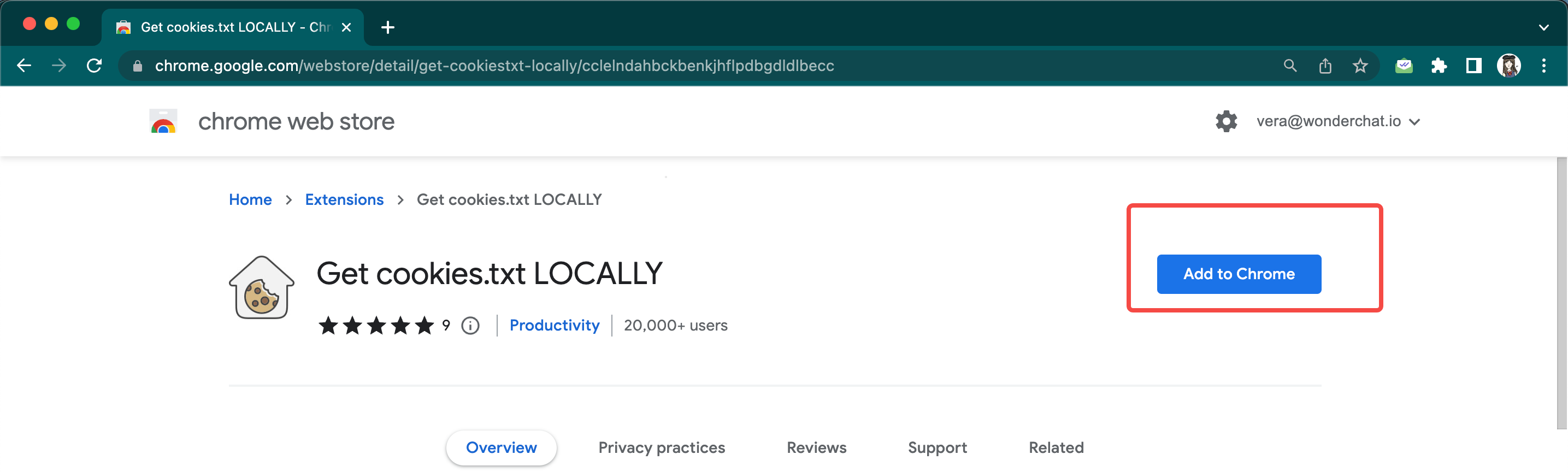The image size is (1568, 472).
Task: Click the rating info icon
Action: tap(470, 326)
